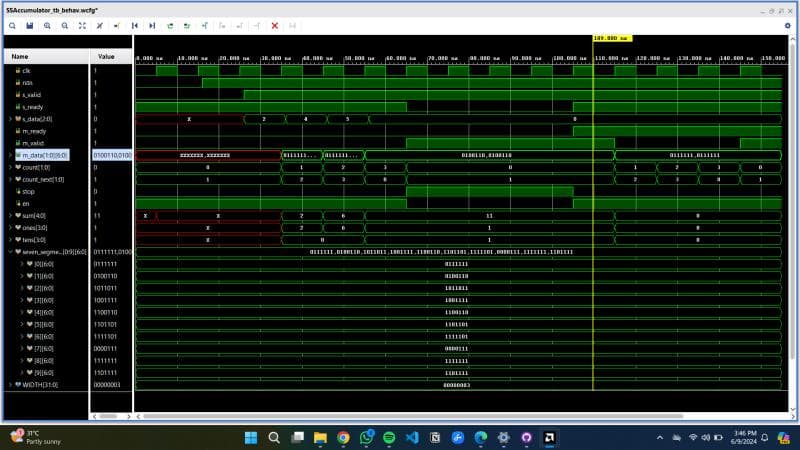Zoom in on the waveform
800x450 pixels.
[47, 26]
